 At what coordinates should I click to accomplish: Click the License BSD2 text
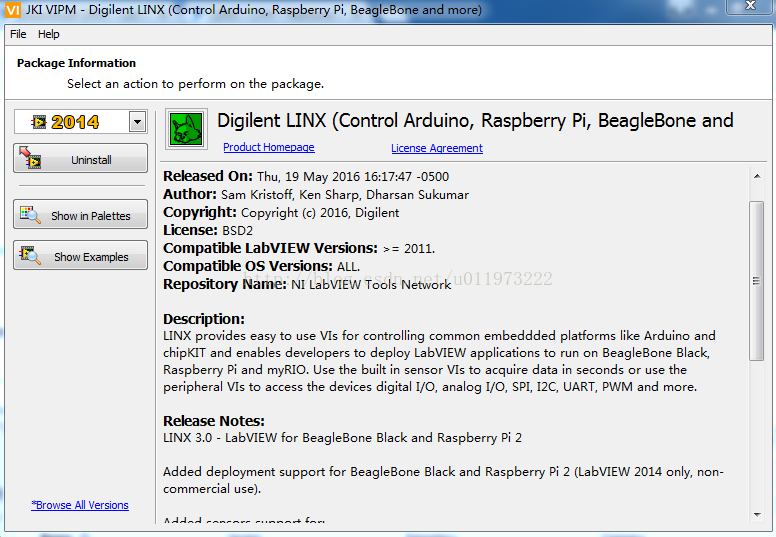208,231
